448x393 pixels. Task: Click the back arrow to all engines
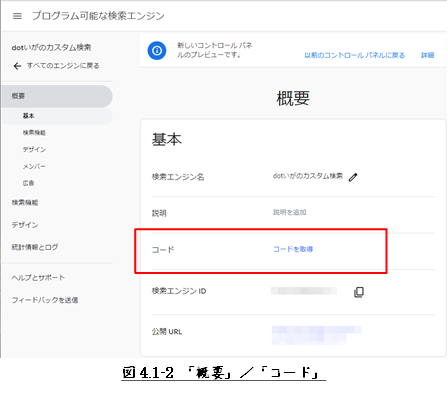click(17, 66)
